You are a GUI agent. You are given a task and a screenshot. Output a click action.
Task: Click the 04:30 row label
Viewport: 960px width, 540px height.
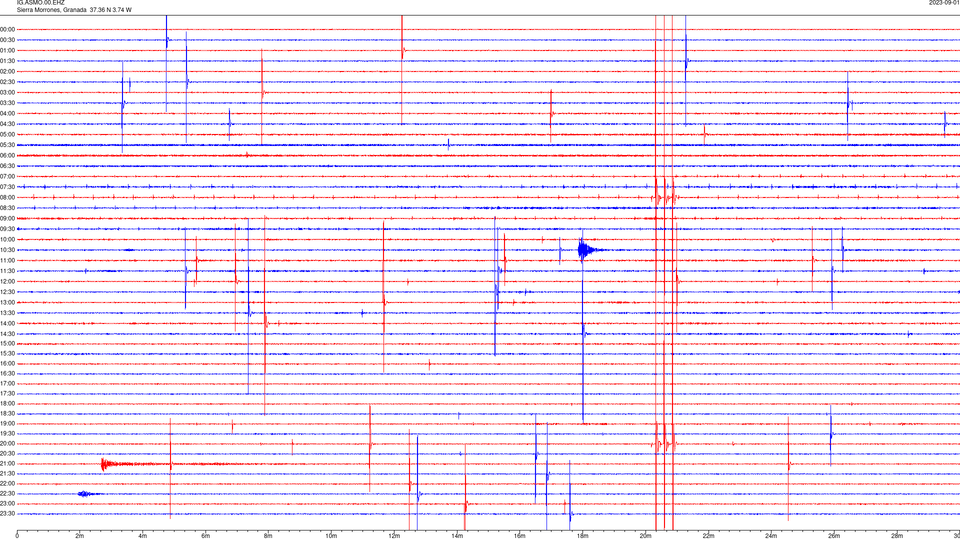click(x=8, y=124)
